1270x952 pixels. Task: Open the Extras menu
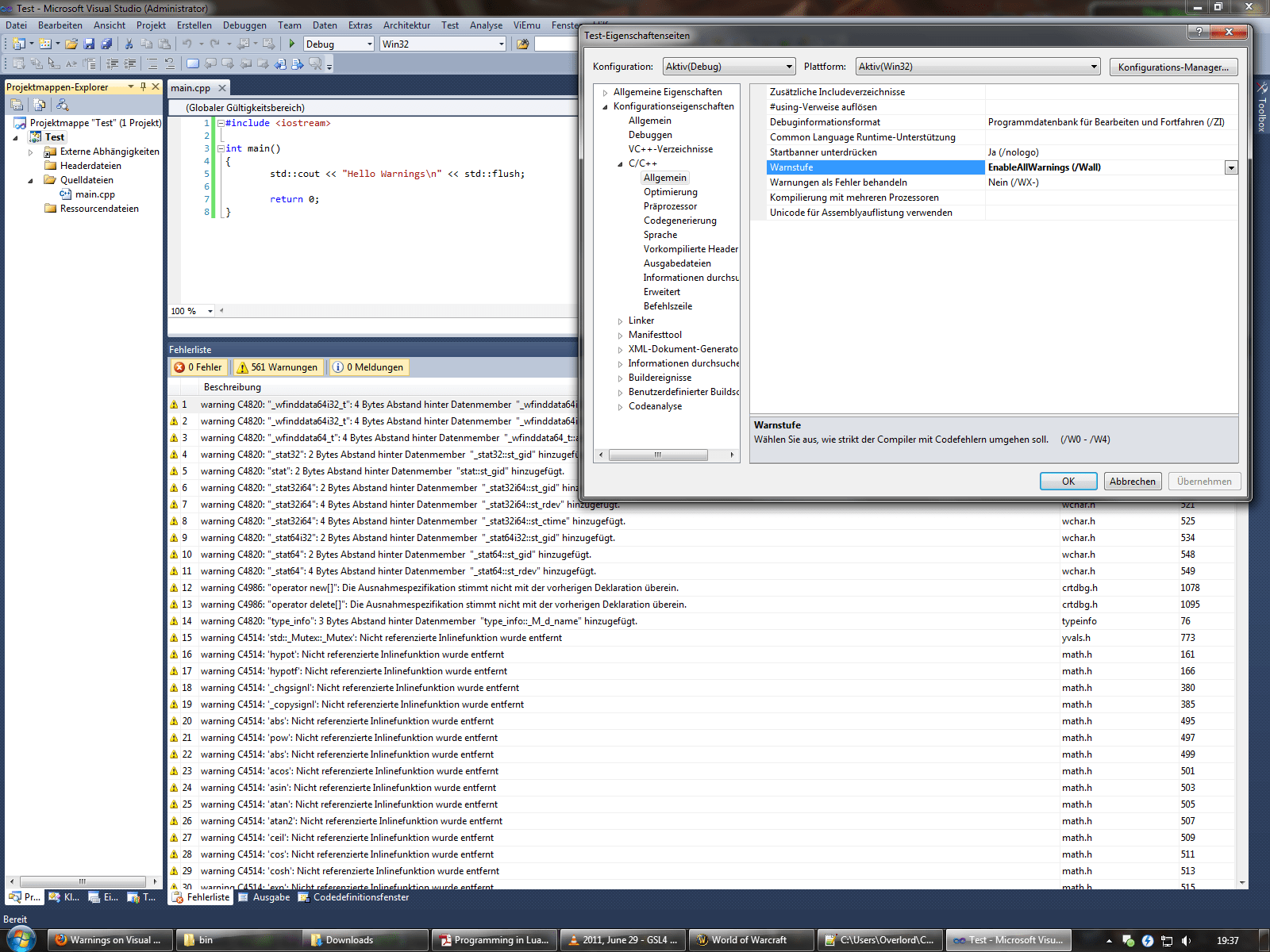click(x=360, y=25)
